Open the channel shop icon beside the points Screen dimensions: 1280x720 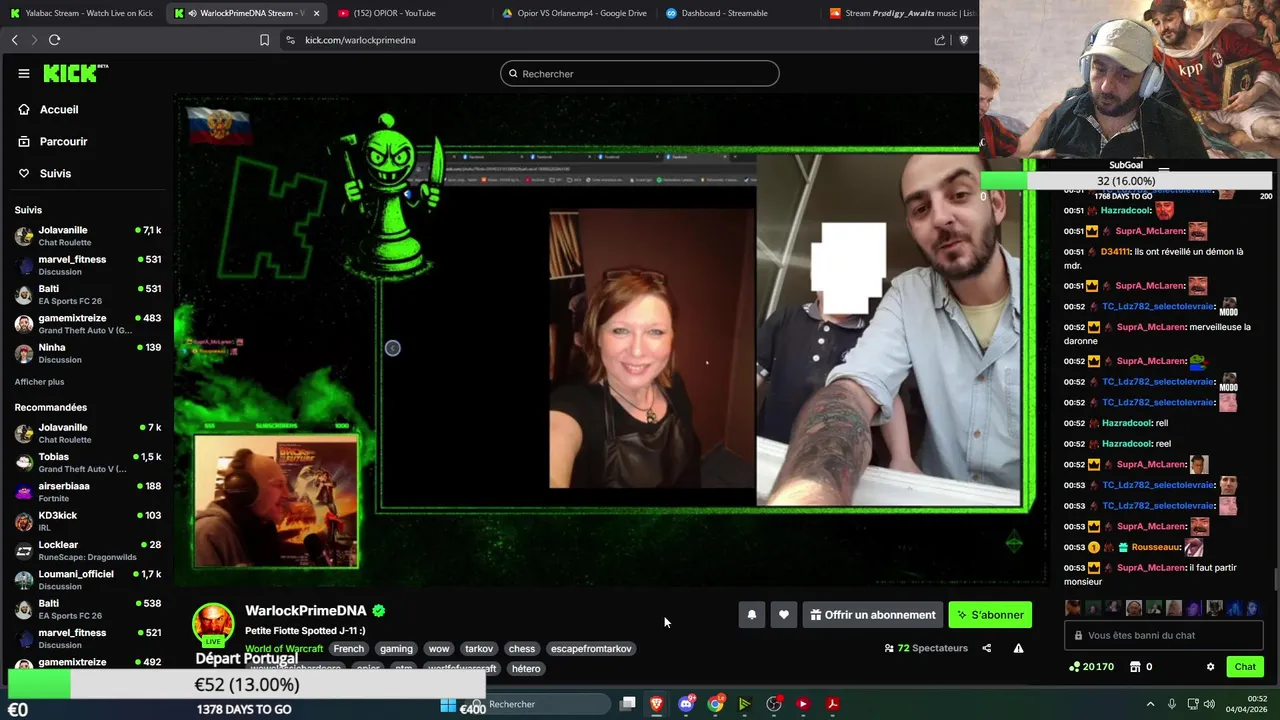(x=1135, y=667)
